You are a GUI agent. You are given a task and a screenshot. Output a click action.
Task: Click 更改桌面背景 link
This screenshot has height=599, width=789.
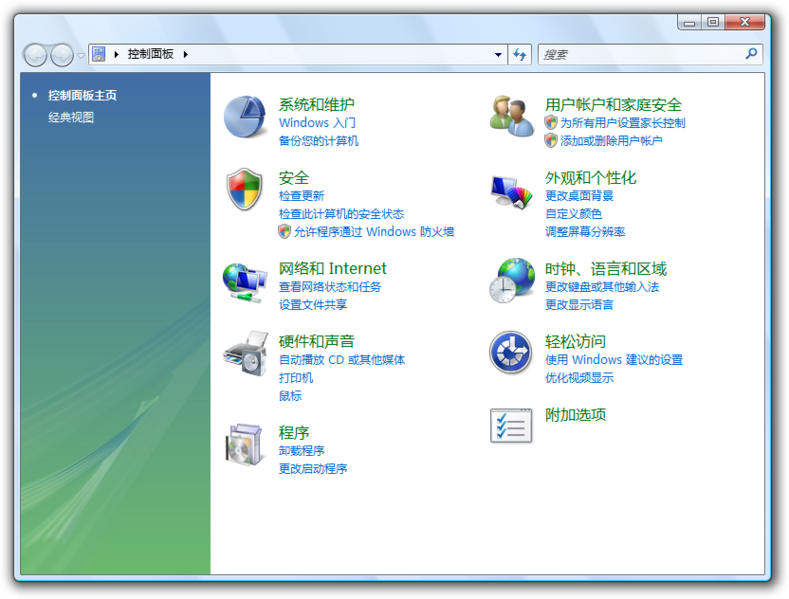[579, 195]
